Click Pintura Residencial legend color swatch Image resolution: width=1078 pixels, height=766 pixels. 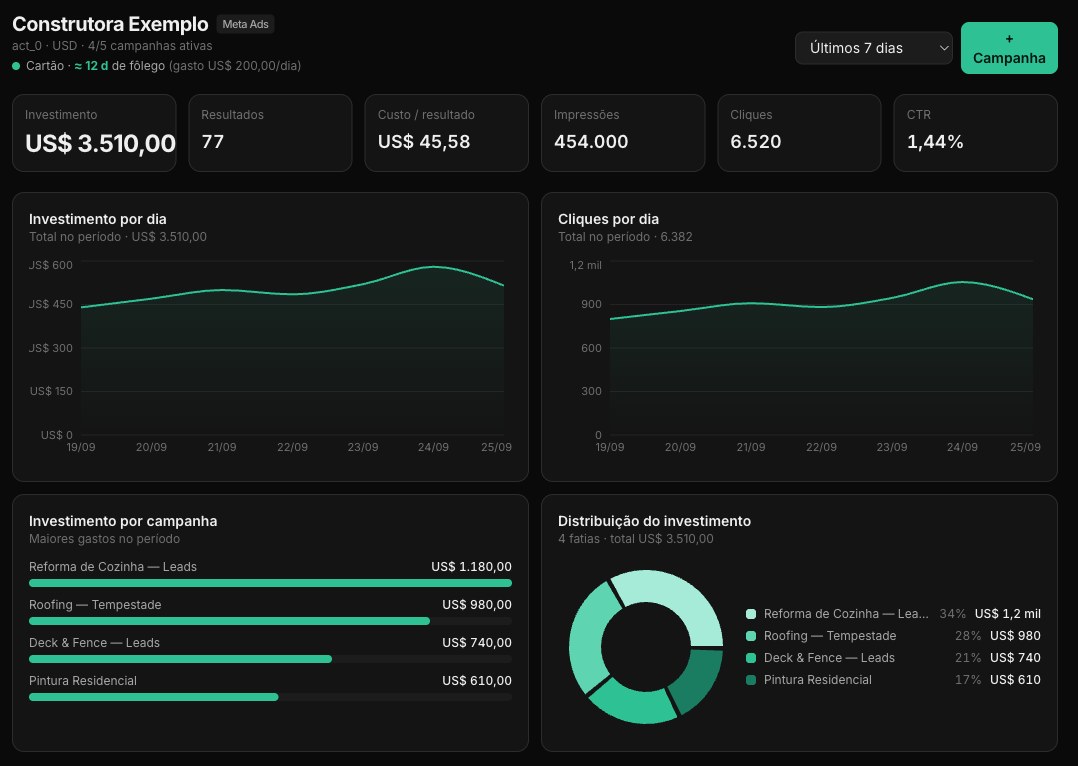coord(751,680)
